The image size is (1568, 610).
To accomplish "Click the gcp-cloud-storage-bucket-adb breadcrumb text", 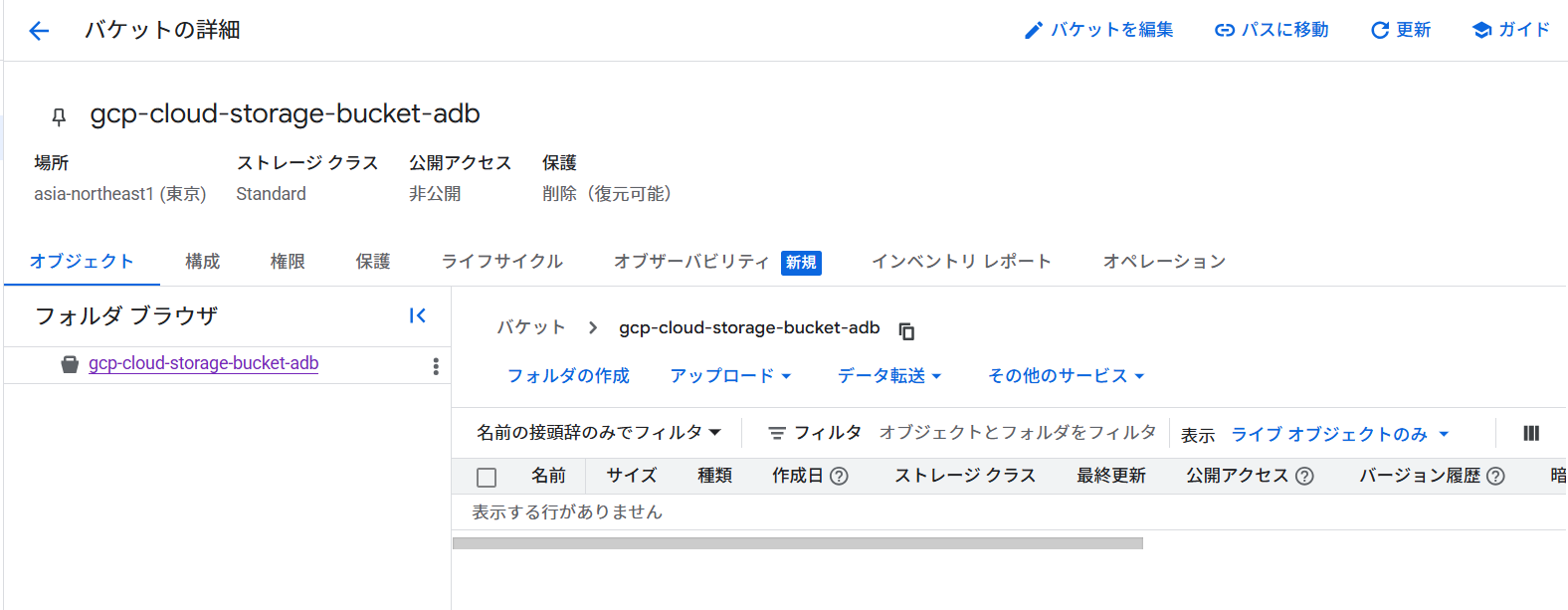I will pyautogui.click(x=749, y=327).
